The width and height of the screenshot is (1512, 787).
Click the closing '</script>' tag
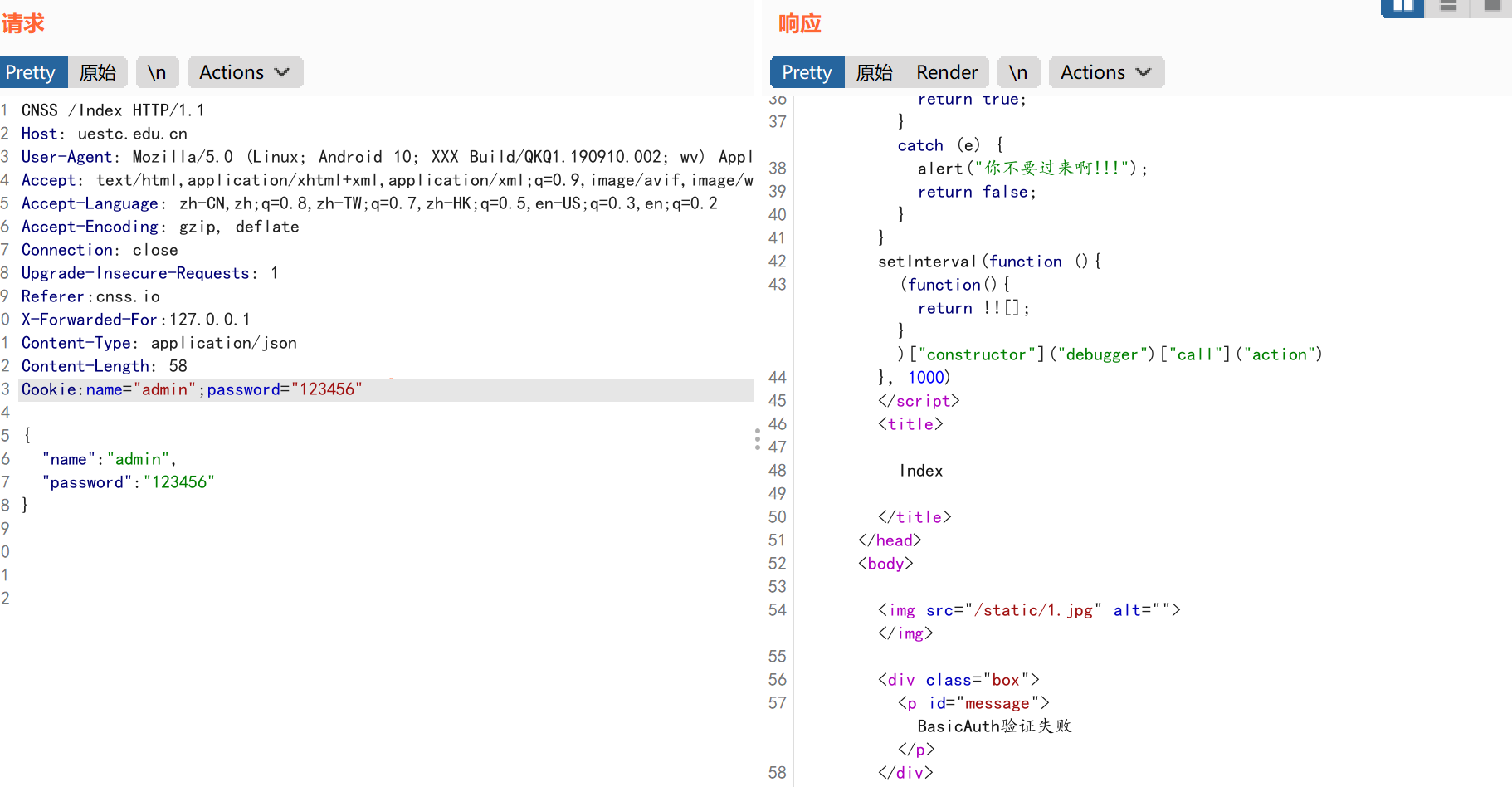click(919, 401)
